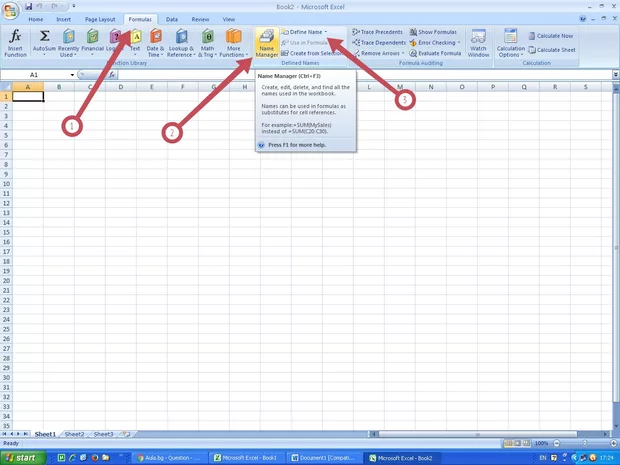Click the Insert Worksheet tab icon
620x465 pixels.
pyautogui.click(x=127, y=434)
